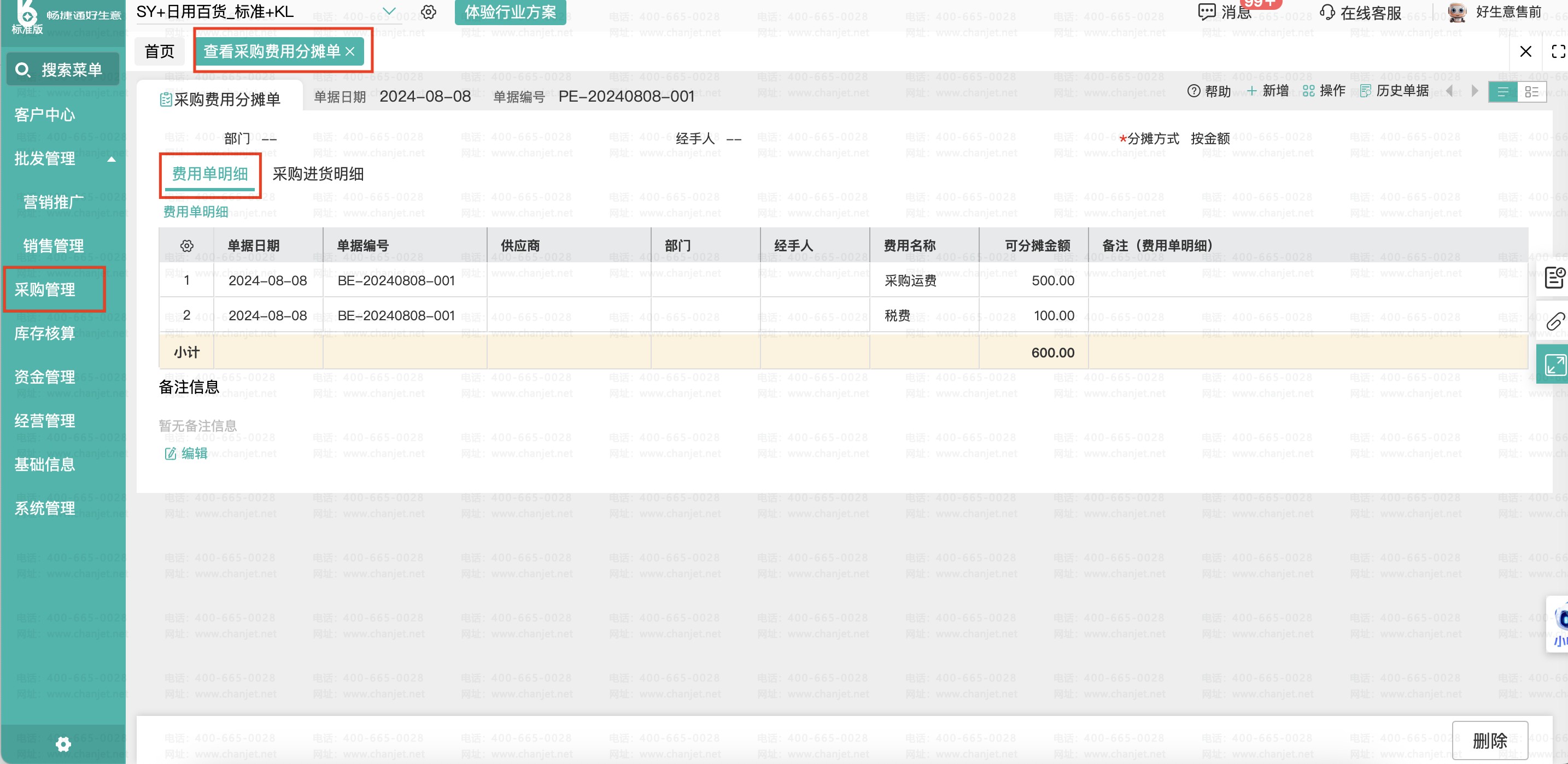Open 营销推广 menu item

(53, 202)
